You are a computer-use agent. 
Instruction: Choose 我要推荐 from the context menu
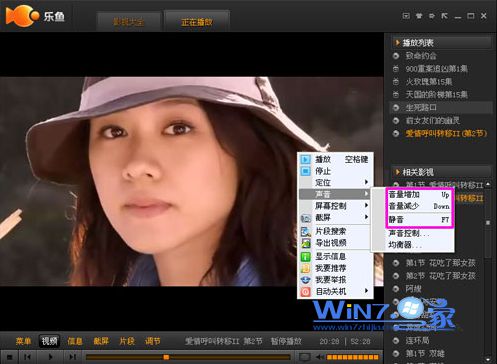point(336,268)
